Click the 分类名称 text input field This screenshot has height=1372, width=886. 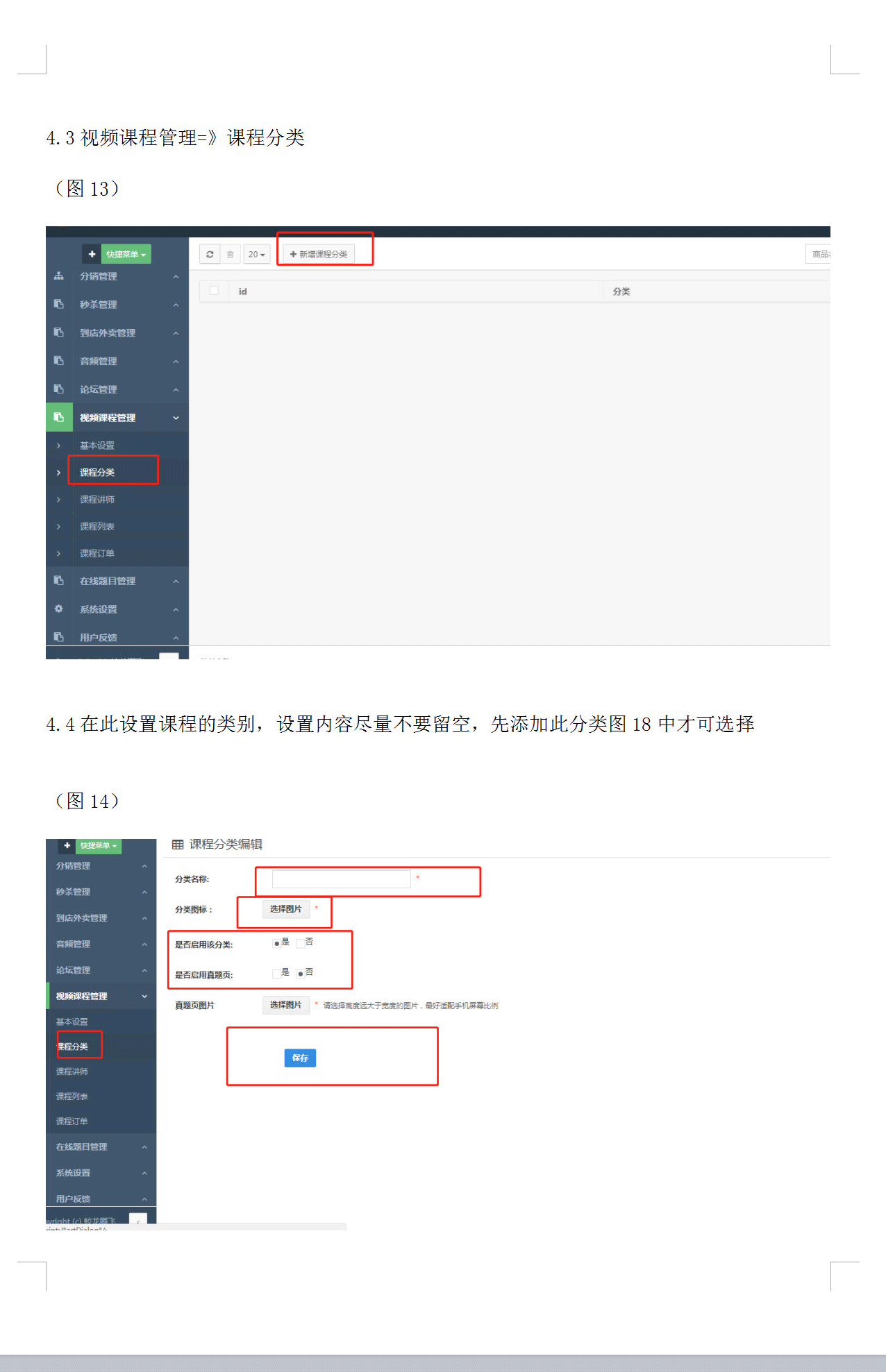341,879
